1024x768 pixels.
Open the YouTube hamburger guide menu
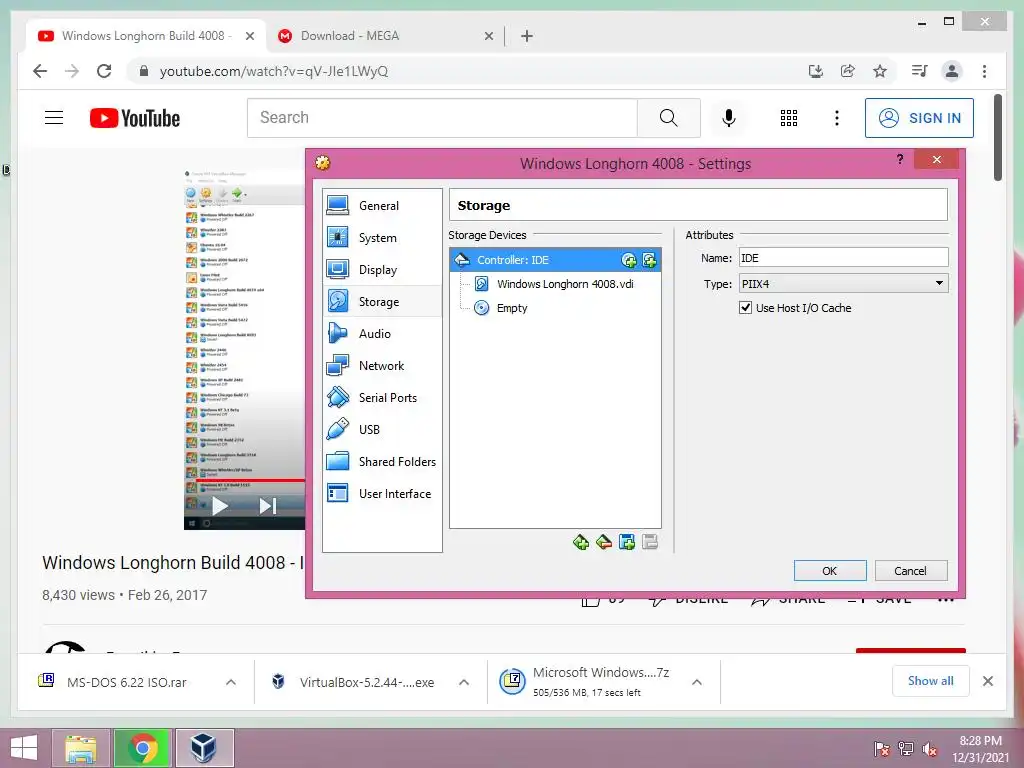click(54, 118)
